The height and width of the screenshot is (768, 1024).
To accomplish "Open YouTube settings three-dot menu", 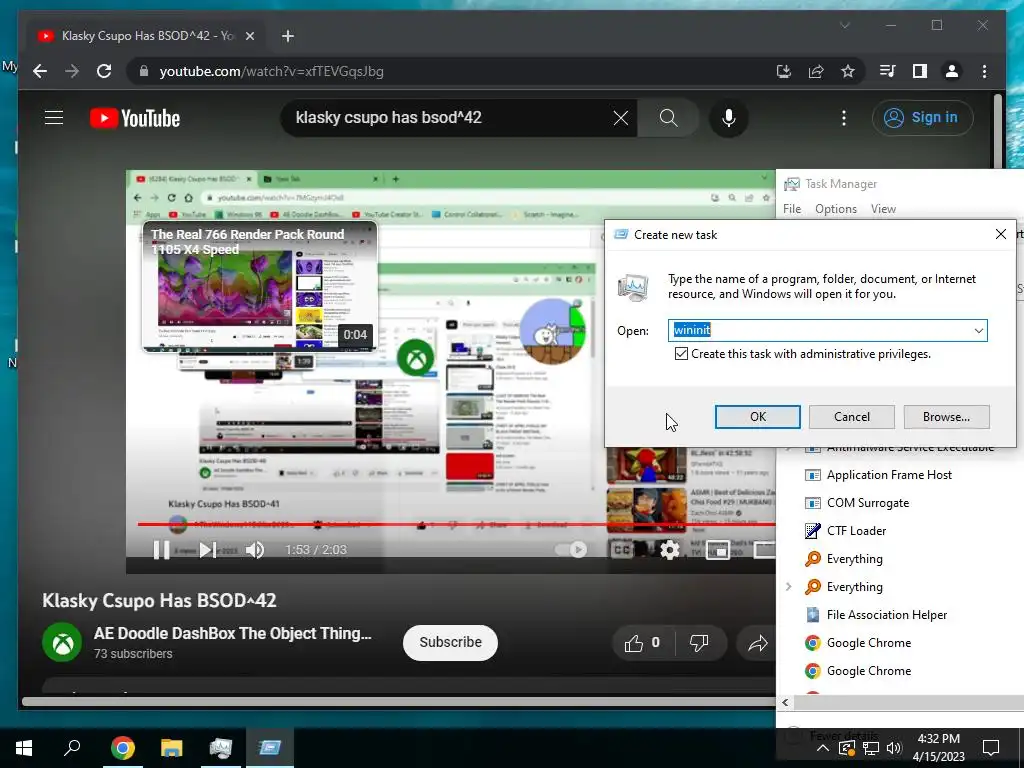I will pyautogui.click(x=844, y=118).
